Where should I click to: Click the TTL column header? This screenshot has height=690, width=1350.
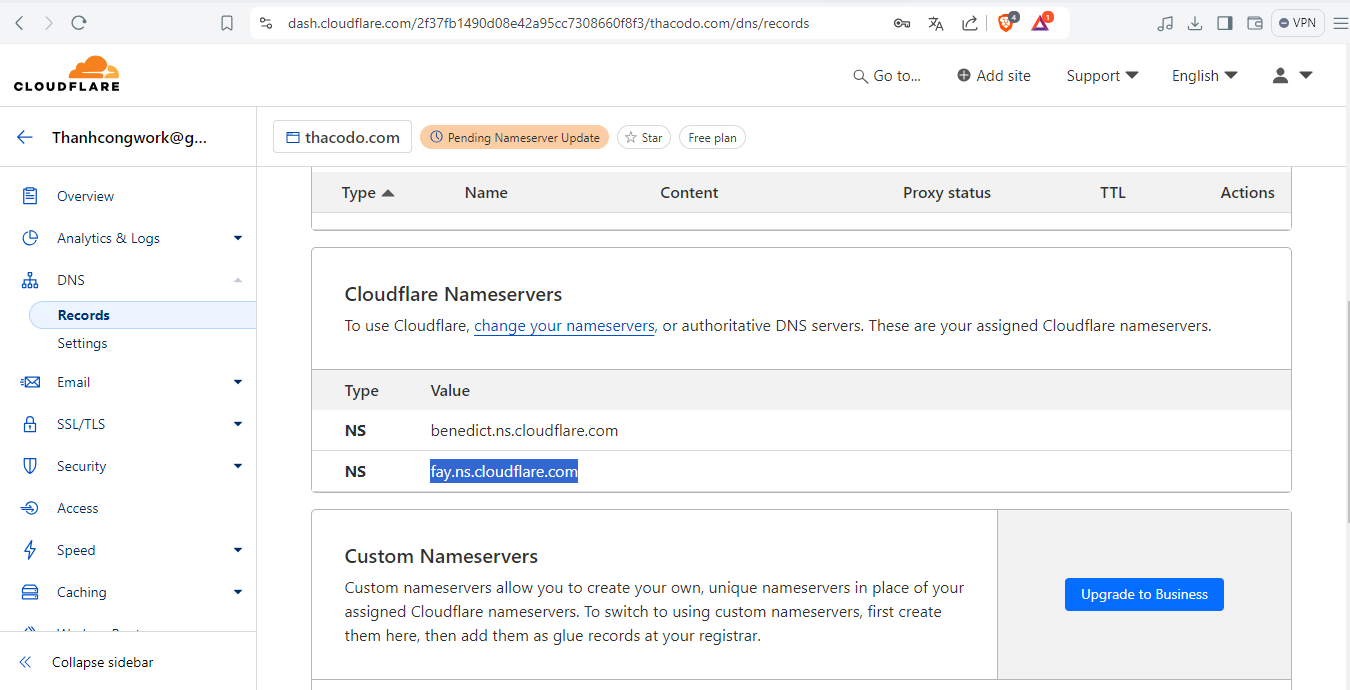point(1113,193)
